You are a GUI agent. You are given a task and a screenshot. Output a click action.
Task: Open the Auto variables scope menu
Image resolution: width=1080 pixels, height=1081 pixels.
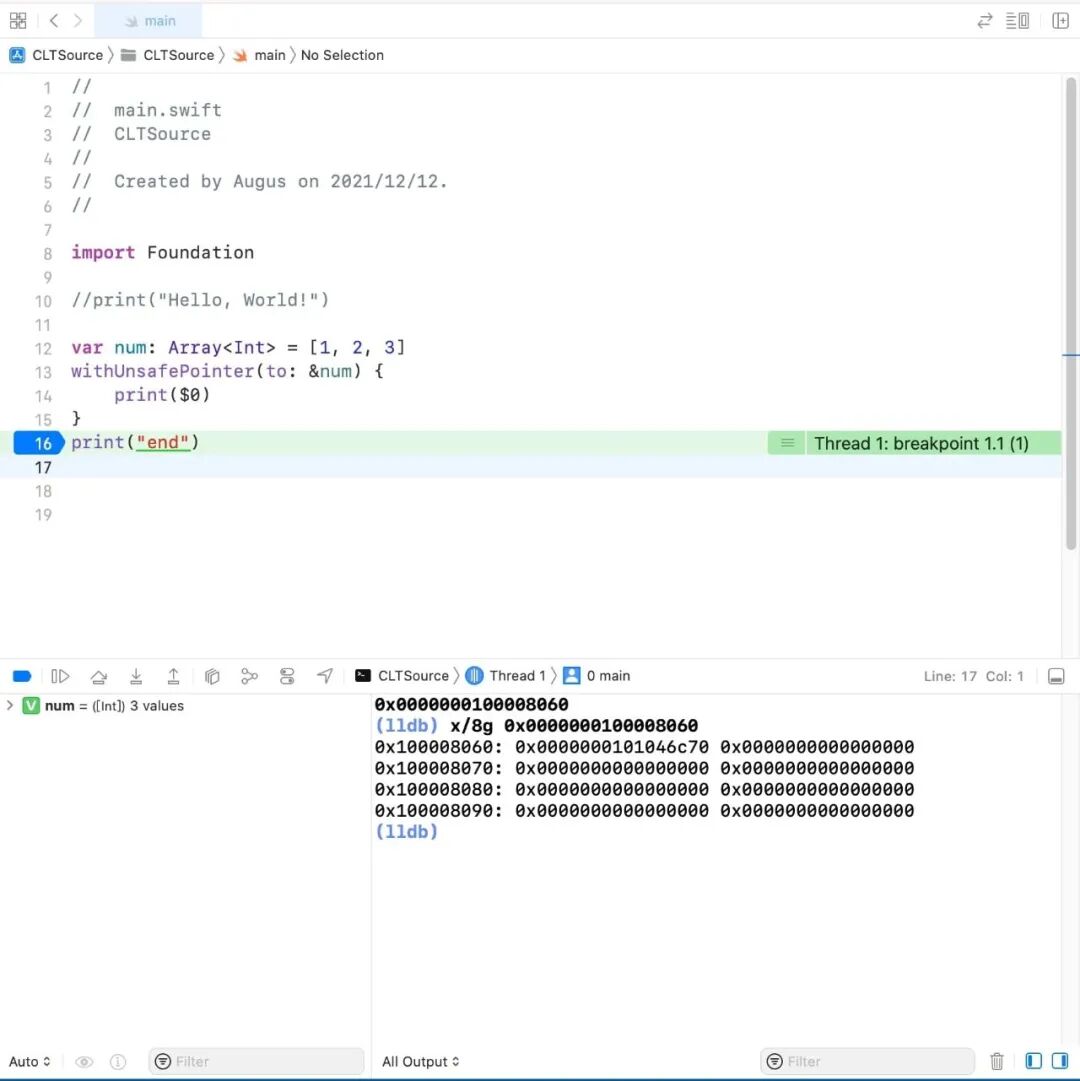click(x=30, y=1062)
